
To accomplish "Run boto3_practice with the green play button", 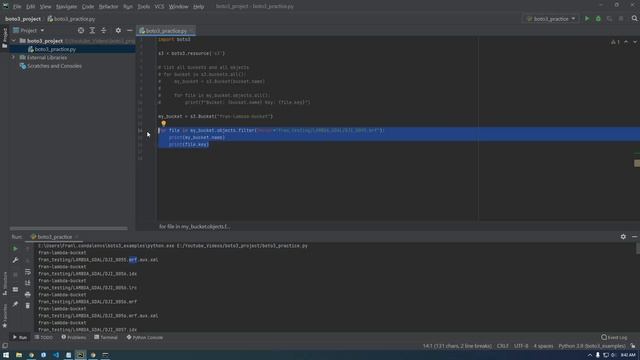I will [587, 19].
